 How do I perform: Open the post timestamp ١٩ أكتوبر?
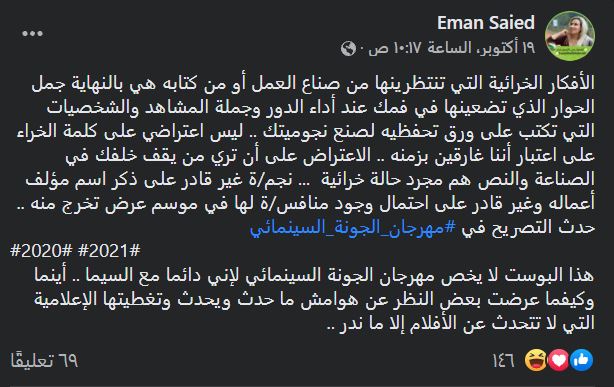[509, 49]
